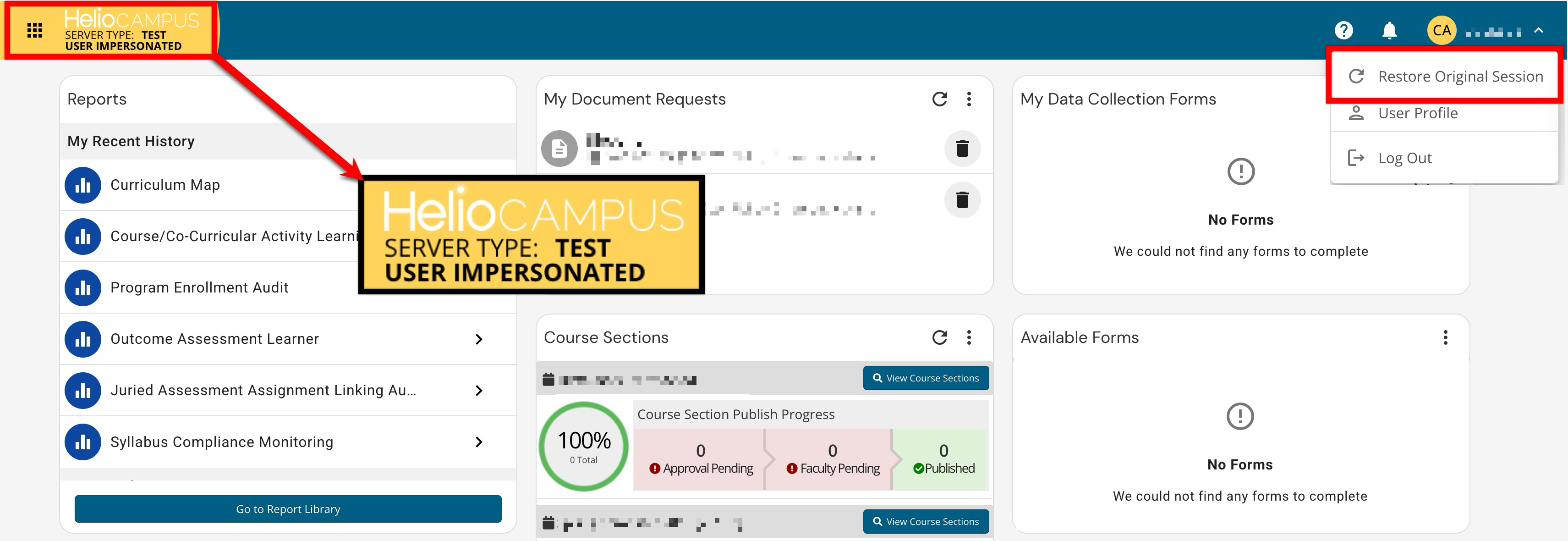Refresh the My Document Requests panel
Image resolution: width=1568 pixels, height=541 pixels.
click(x=939, y=99)
